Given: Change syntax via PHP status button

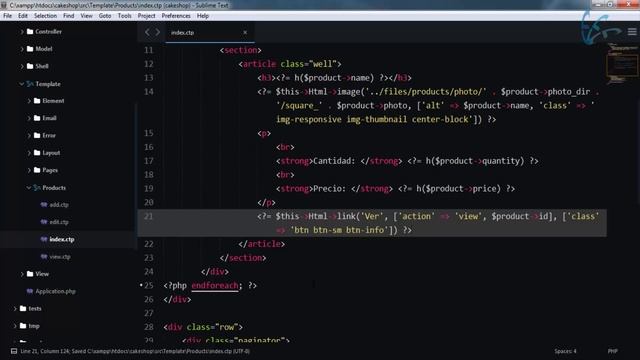Looking at the screenshot, I should [x=613, y=351].
